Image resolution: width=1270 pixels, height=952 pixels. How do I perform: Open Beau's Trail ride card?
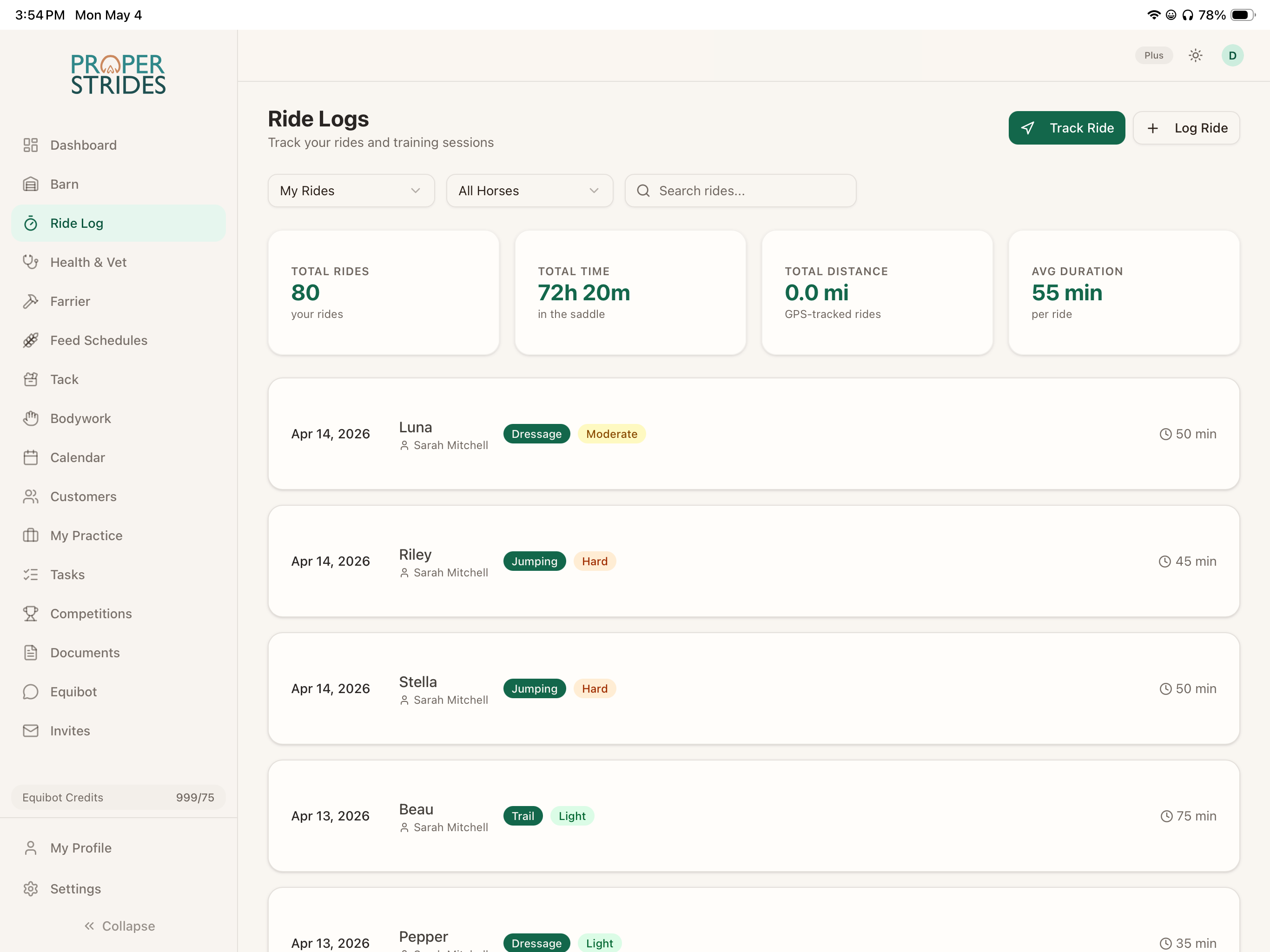(x=753, y=816)
